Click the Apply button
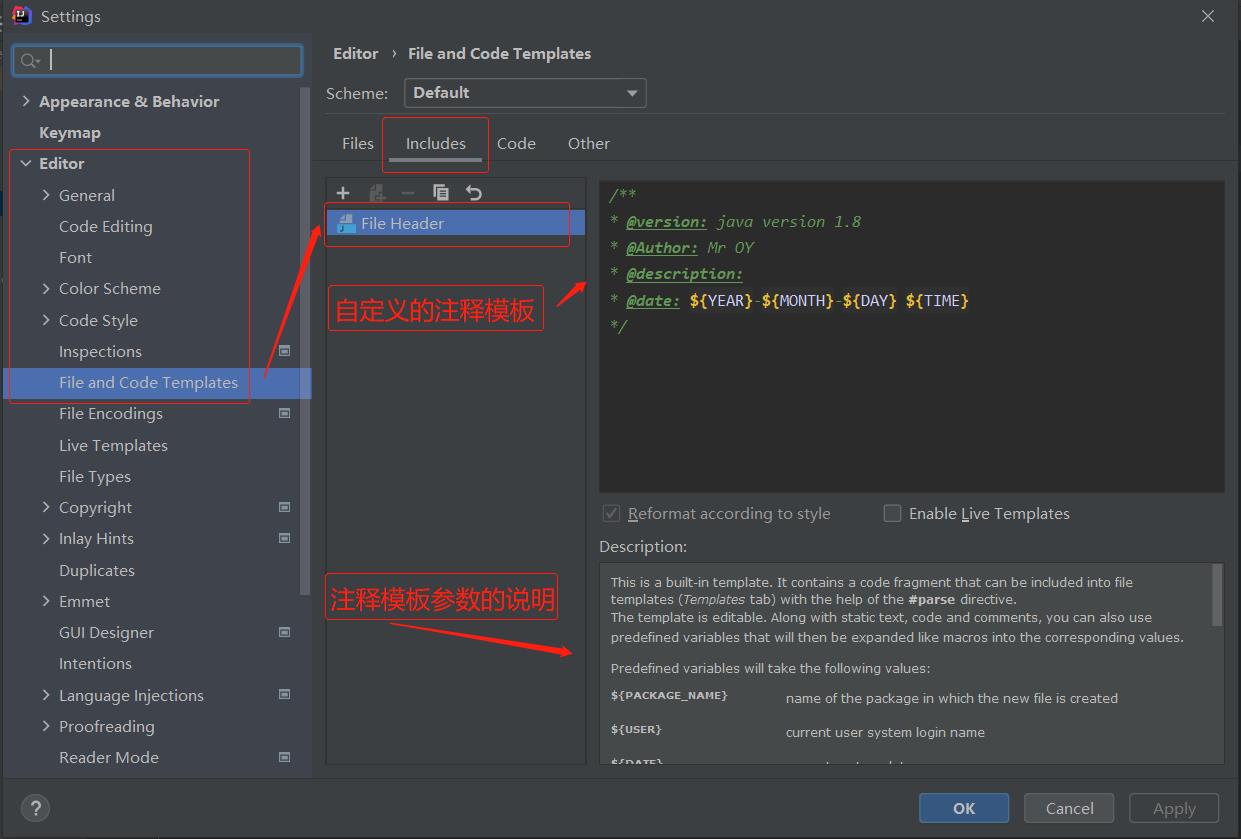Screen dimensions: 1241x839 (x=1174, y=808)
